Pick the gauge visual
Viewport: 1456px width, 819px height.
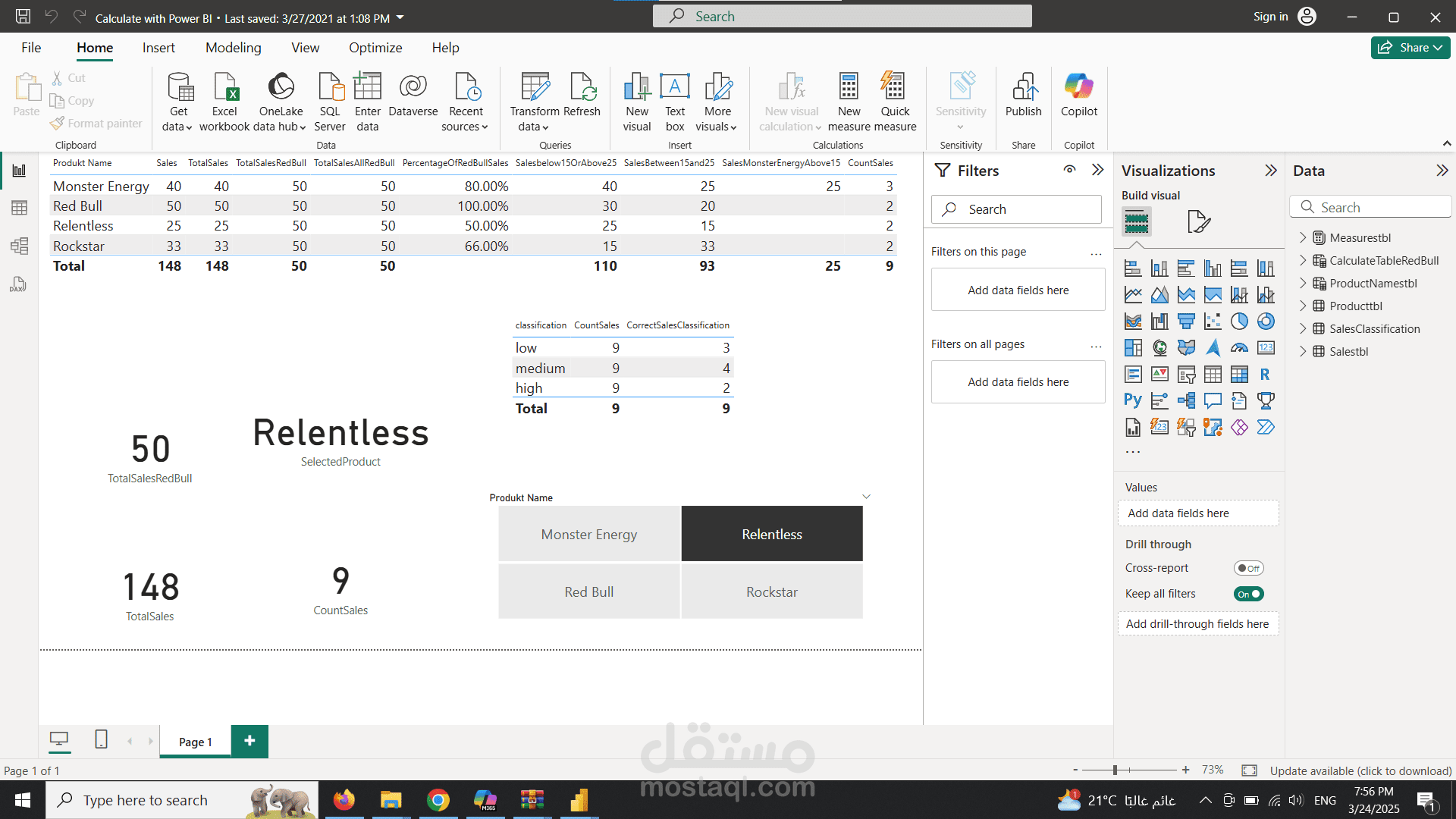[1239, 348]
